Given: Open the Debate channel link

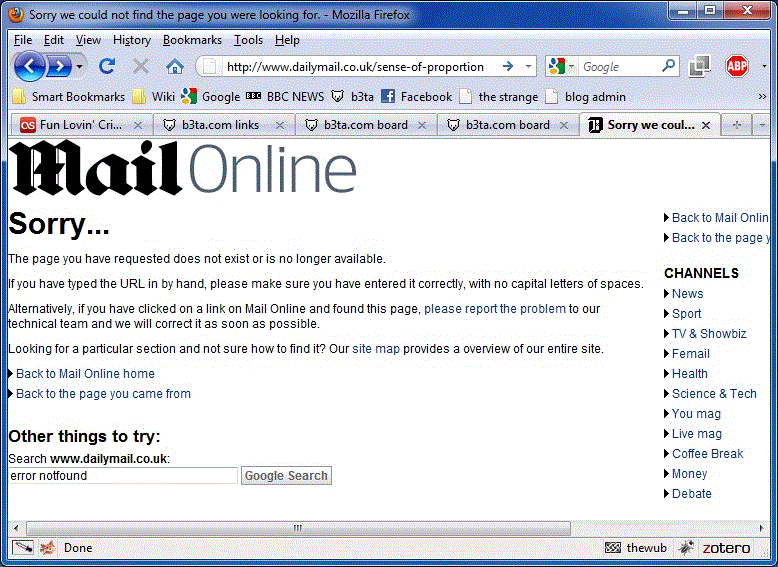Looking at the screenshot, I should point(692,494).
